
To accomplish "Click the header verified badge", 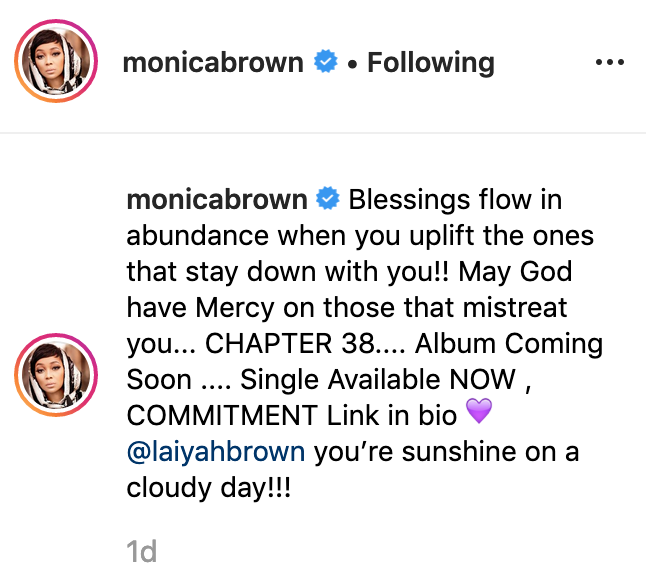I will tap(324, 63).
